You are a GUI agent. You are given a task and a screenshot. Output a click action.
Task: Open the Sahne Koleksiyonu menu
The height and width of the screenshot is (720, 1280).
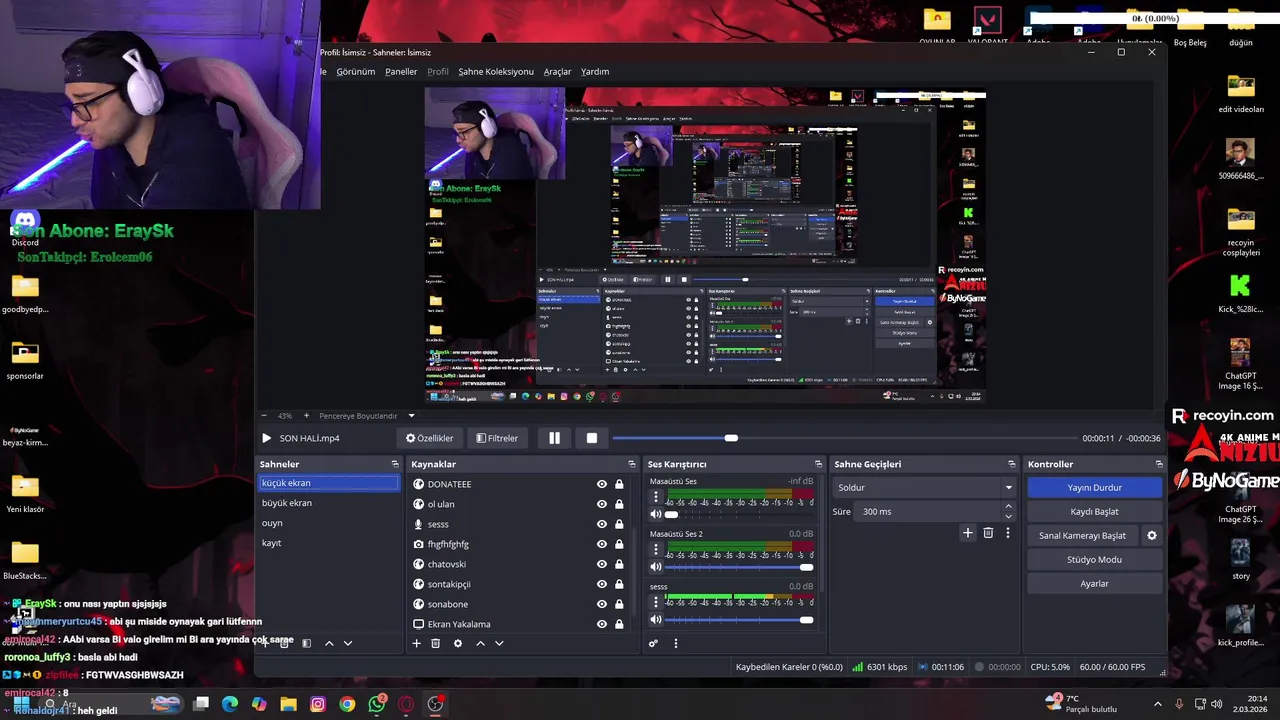[x=496, y=72]
